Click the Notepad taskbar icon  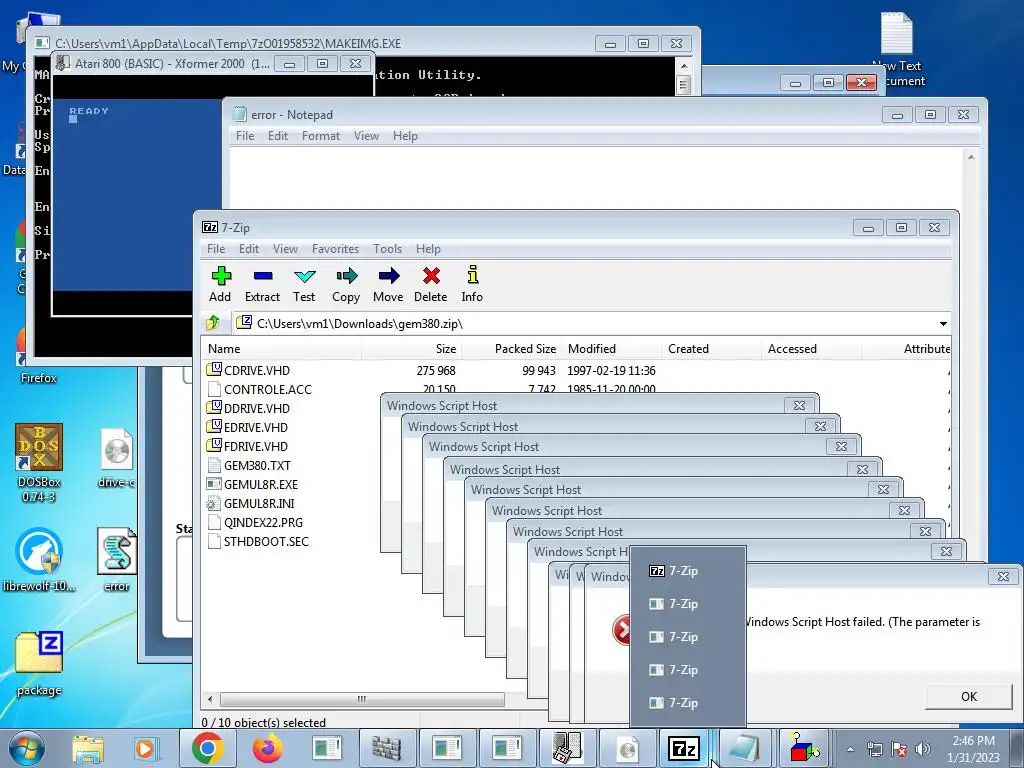744,748
